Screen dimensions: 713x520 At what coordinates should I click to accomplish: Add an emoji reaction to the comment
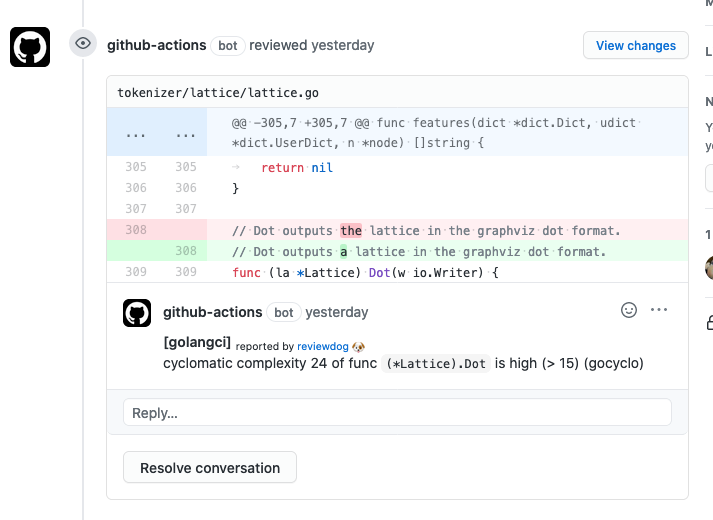pyautogui.click(x=629, y=310)
